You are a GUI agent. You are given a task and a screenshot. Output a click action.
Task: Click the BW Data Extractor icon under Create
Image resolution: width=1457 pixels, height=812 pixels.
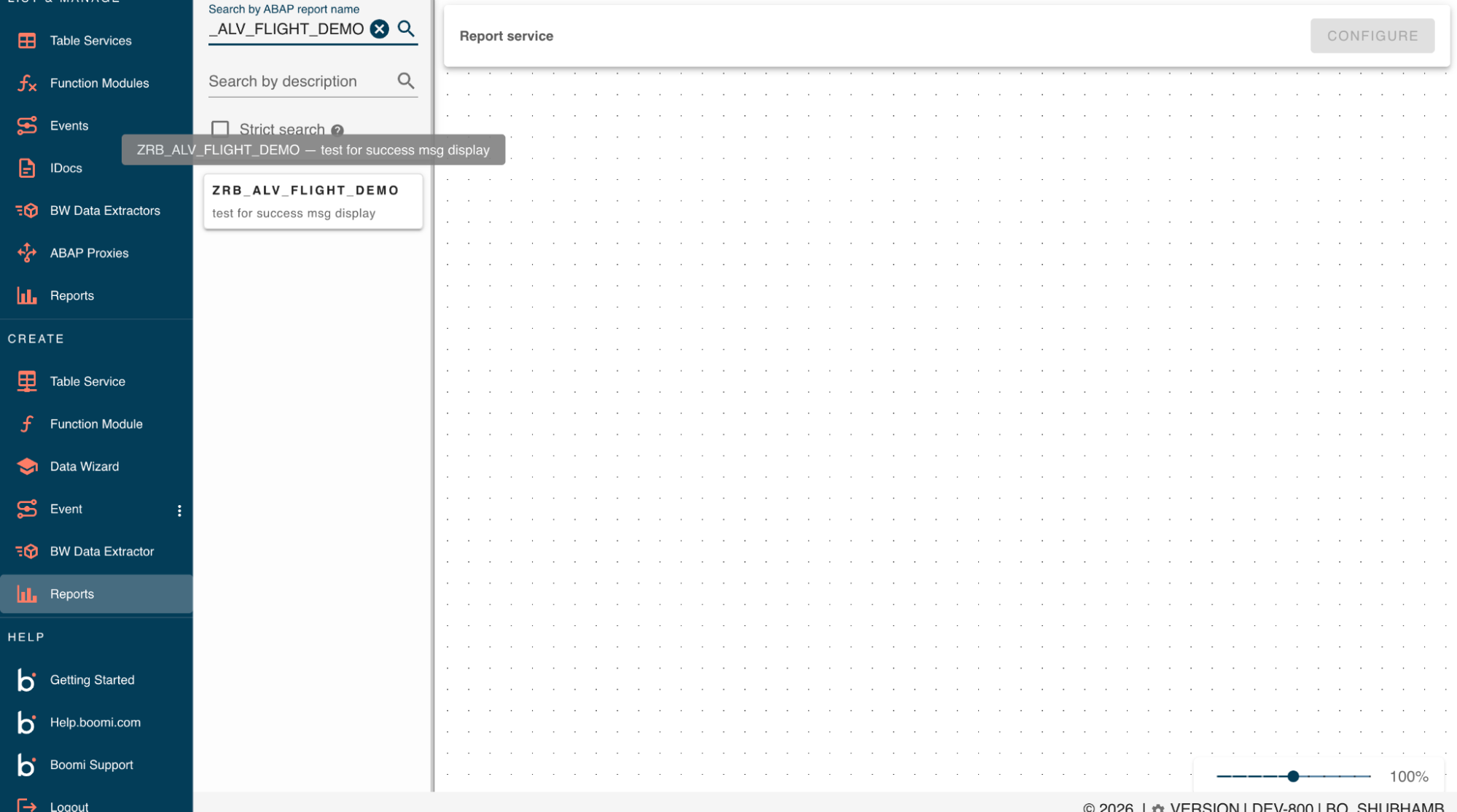coord(27,551)
